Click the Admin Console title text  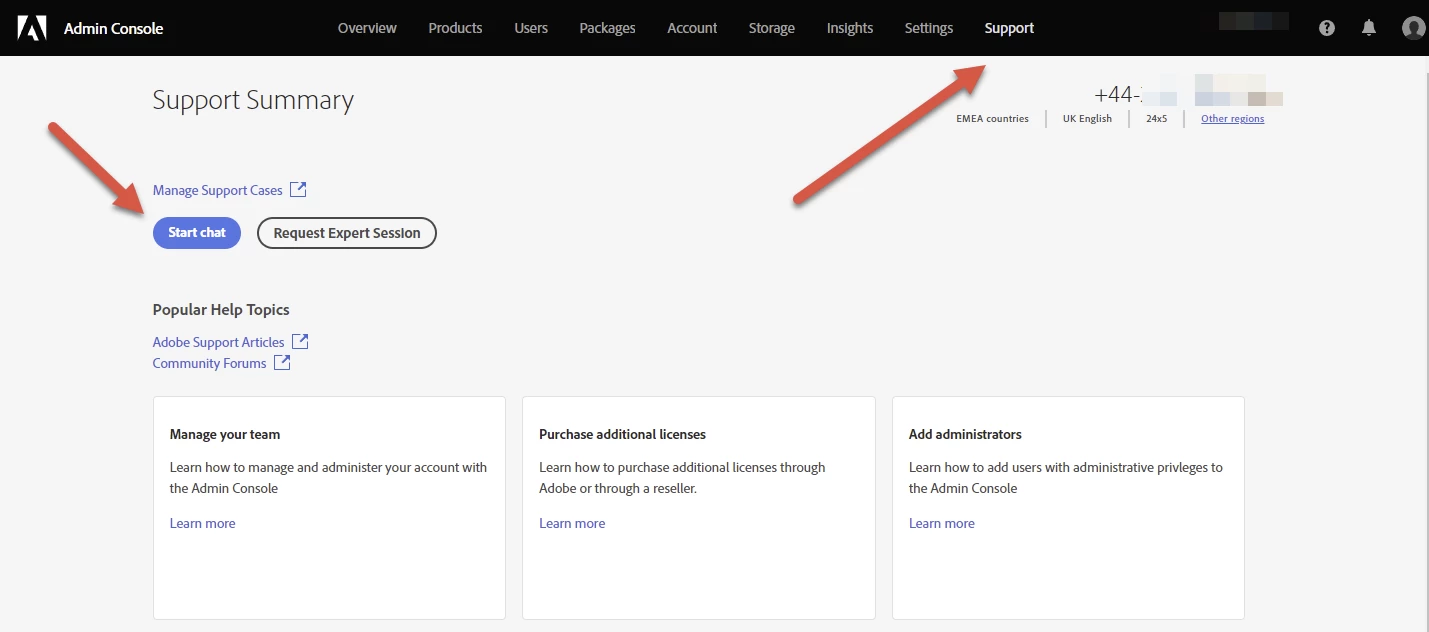(114, 28)
